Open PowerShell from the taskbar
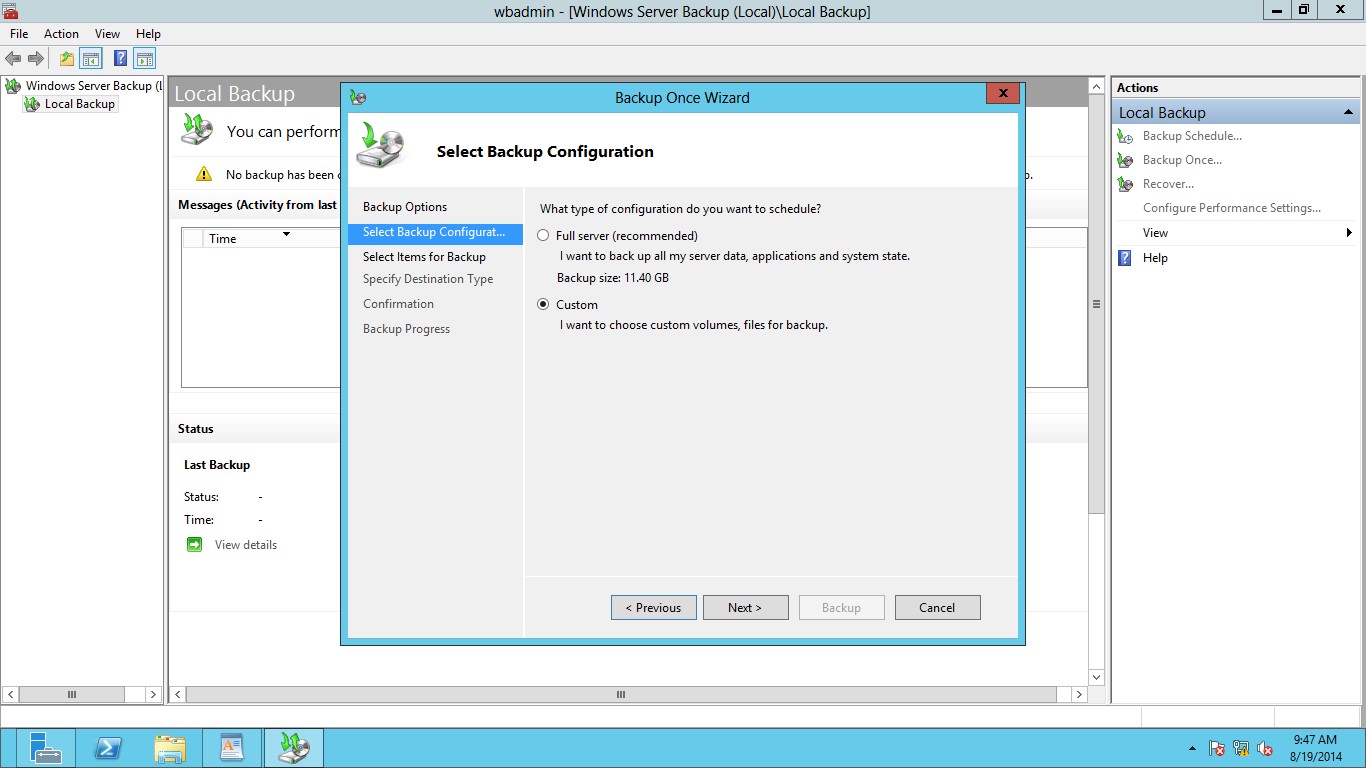 tap(108, 748)
